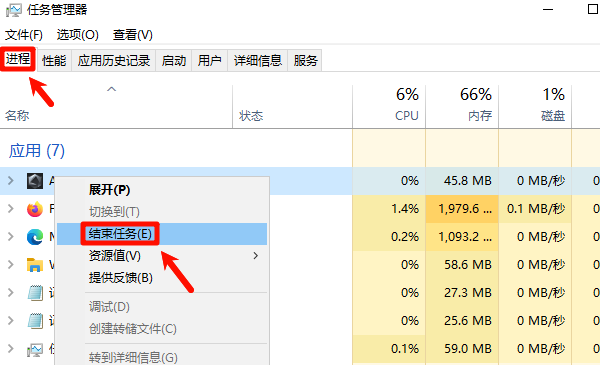Select the Notepad icon in the 25.6 MB row
This screenshot has width=600, height=365.
(x=35, y=321)
